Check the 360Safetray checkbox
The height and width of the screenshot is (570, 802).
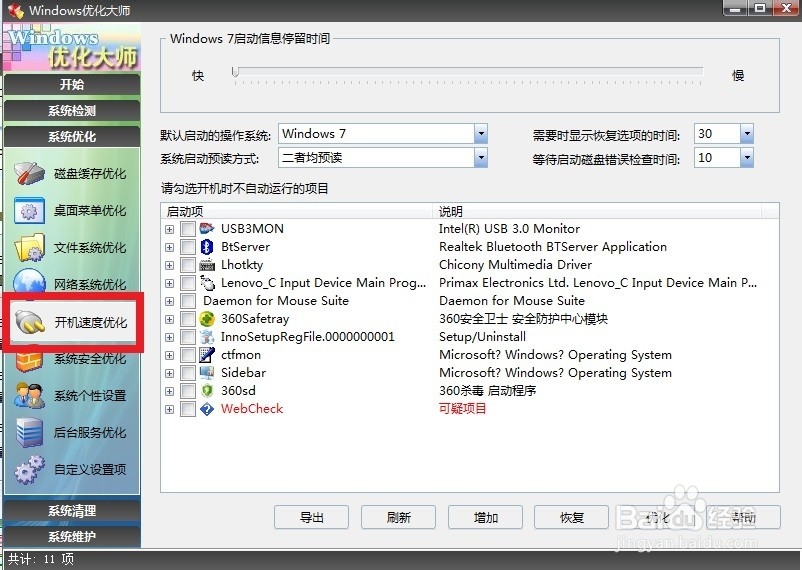coord(188,319)
